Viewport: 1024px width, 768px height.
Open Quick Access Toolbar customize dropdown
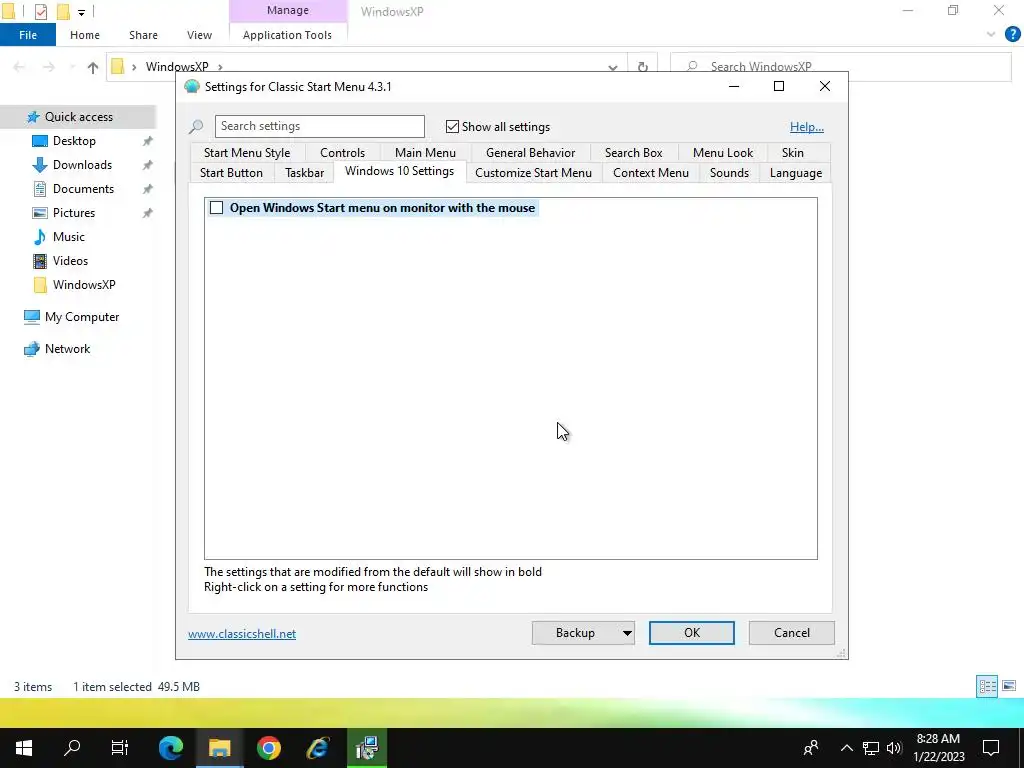click(81, 12)
